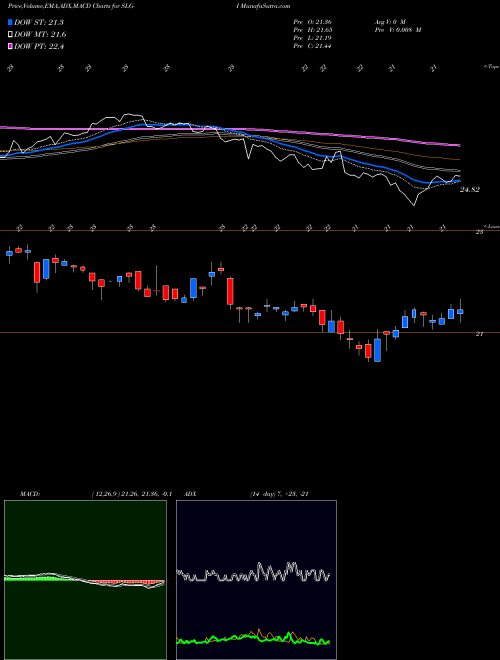Click the tall blue candlestick at the chart low
500x660 pixels.
[378, 350]
